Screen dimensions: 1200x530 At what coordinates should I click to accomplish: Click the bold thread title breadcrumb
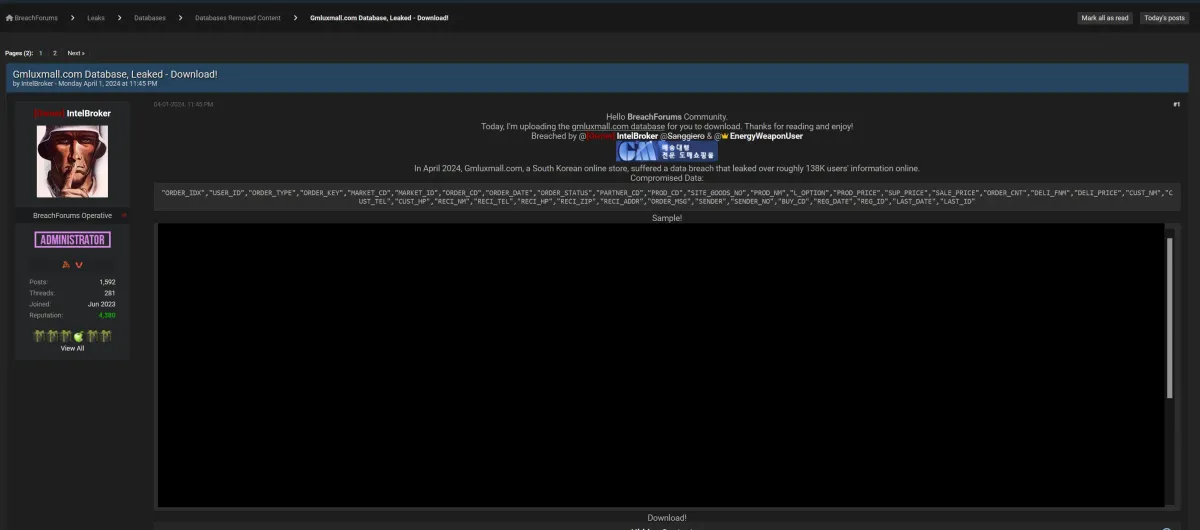(379, 18)
